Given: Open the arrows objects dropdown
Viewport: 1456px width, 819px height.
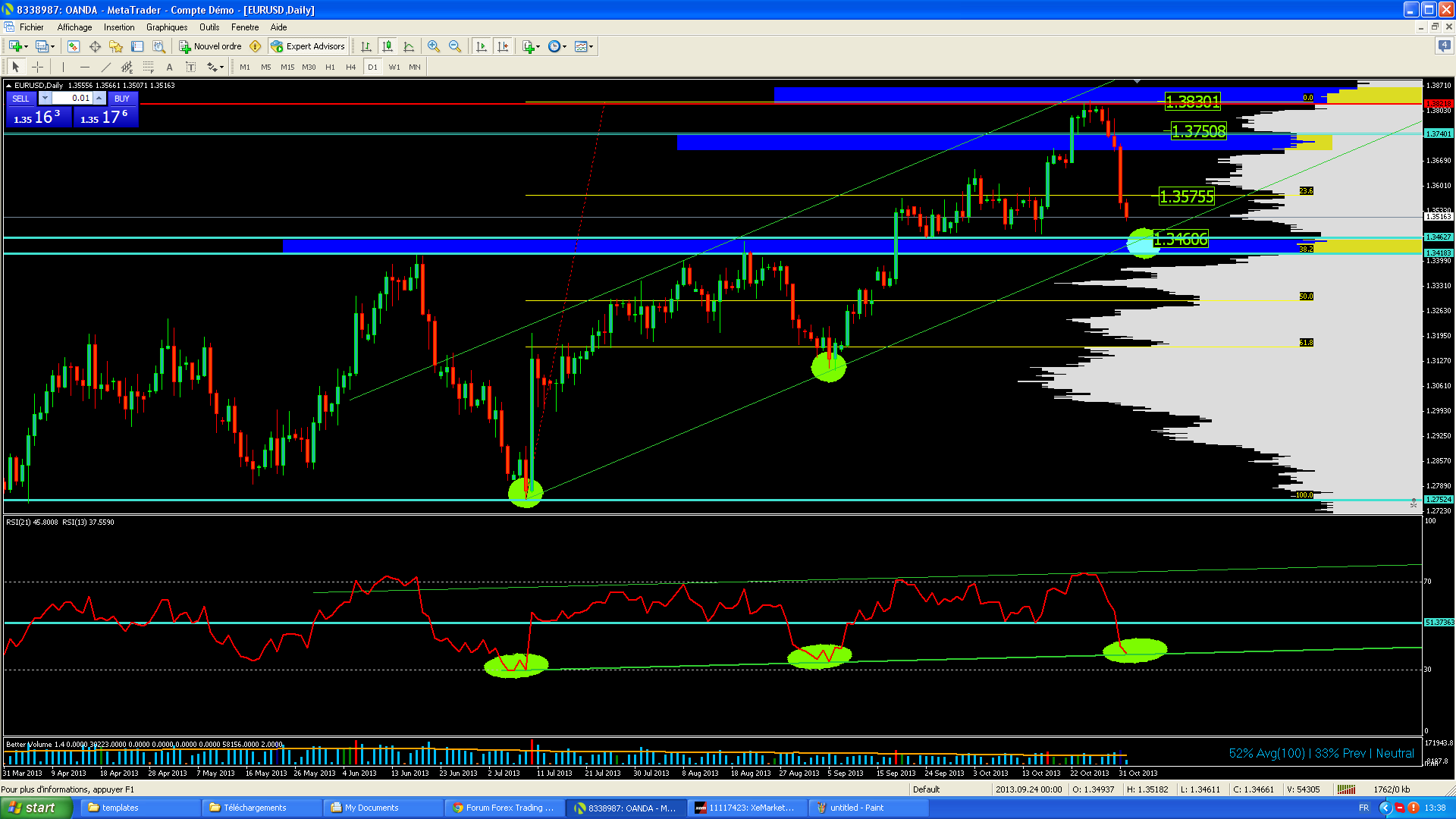Looking at the screenshot, I should pyautogui.click(x=215, y=67).
